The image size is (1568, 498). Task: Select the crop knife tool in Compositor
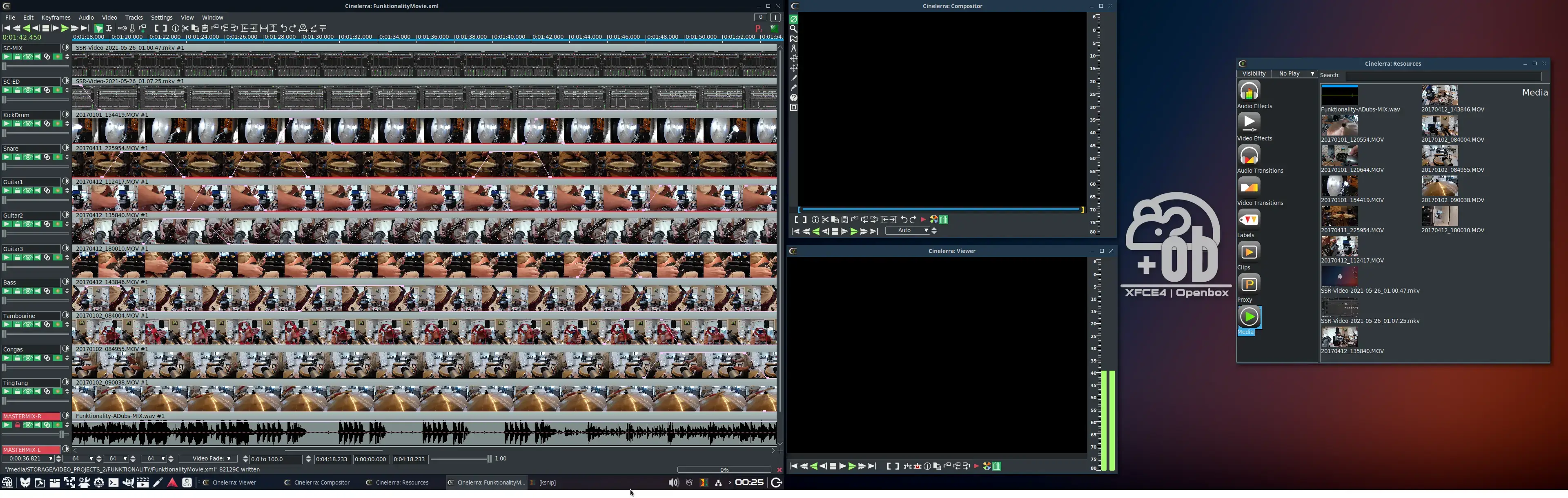[794, 78]
